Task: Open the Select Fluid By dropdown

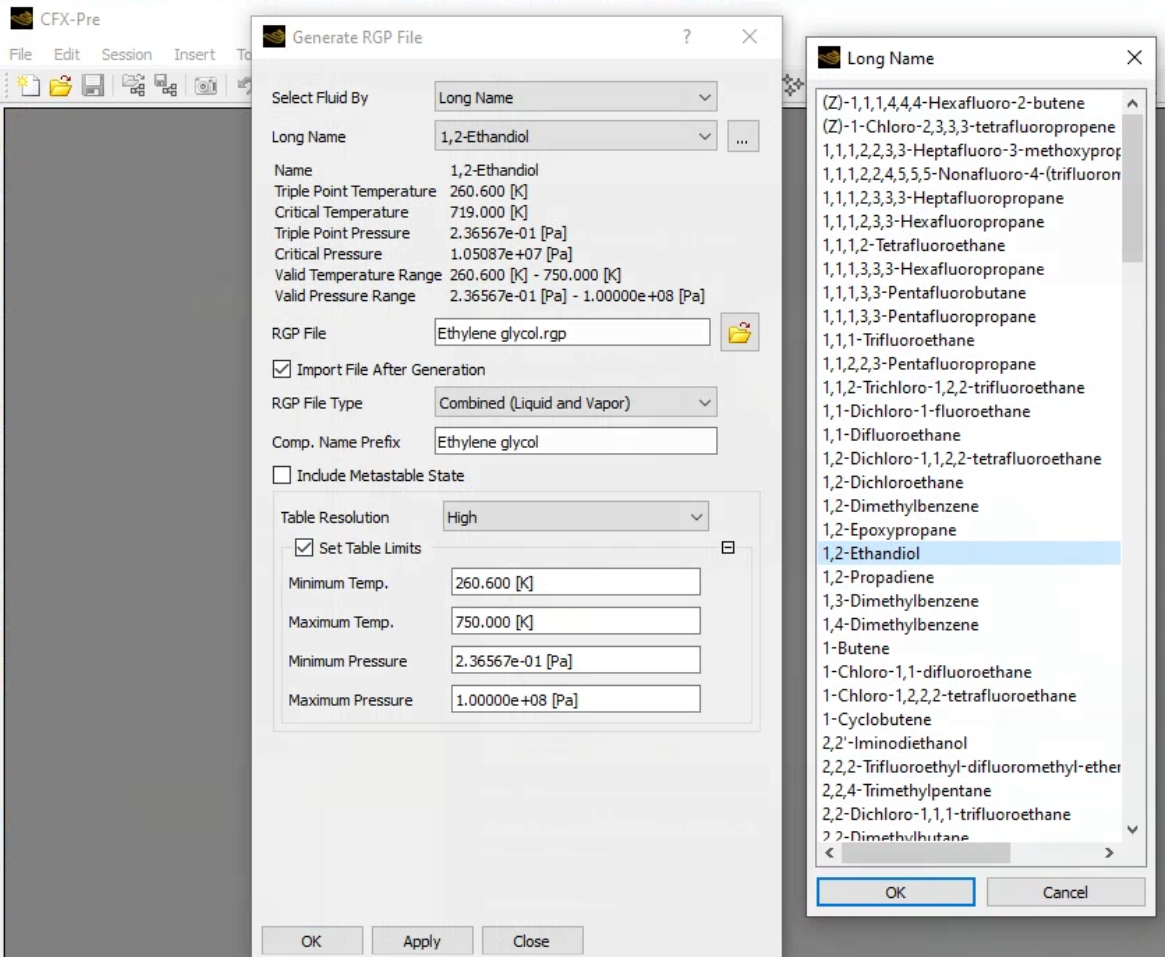Action: (575, 97)
